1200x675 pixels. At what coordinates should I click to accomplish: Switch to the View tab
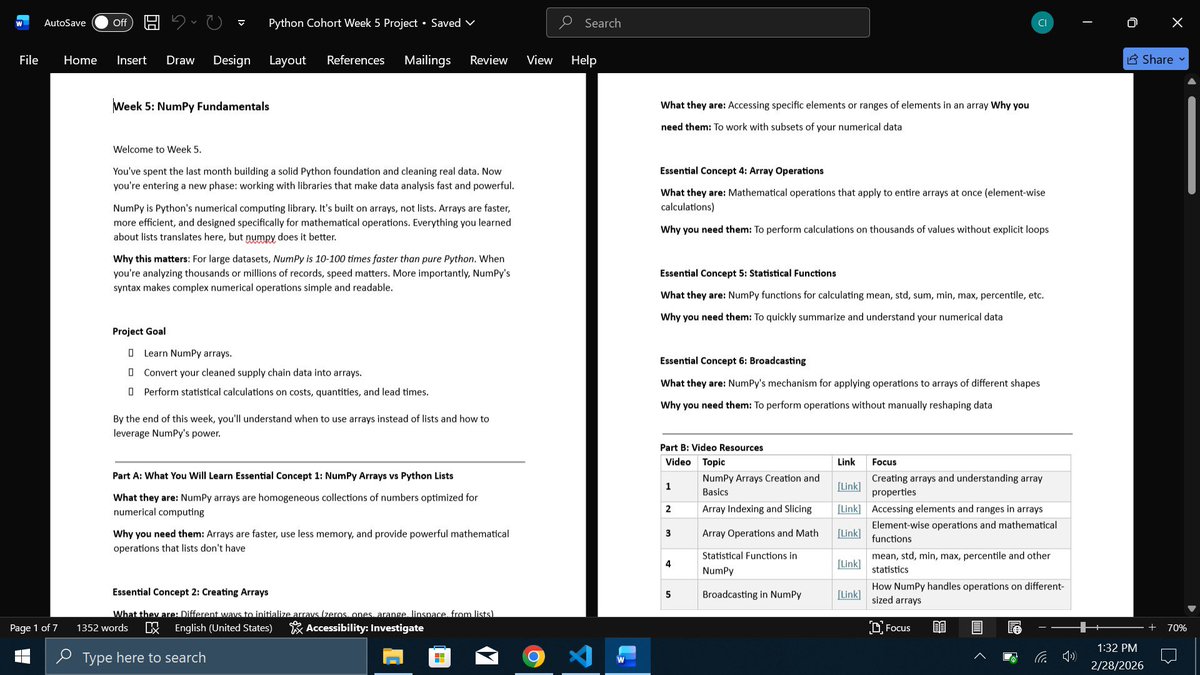click(x=539, y=60)
